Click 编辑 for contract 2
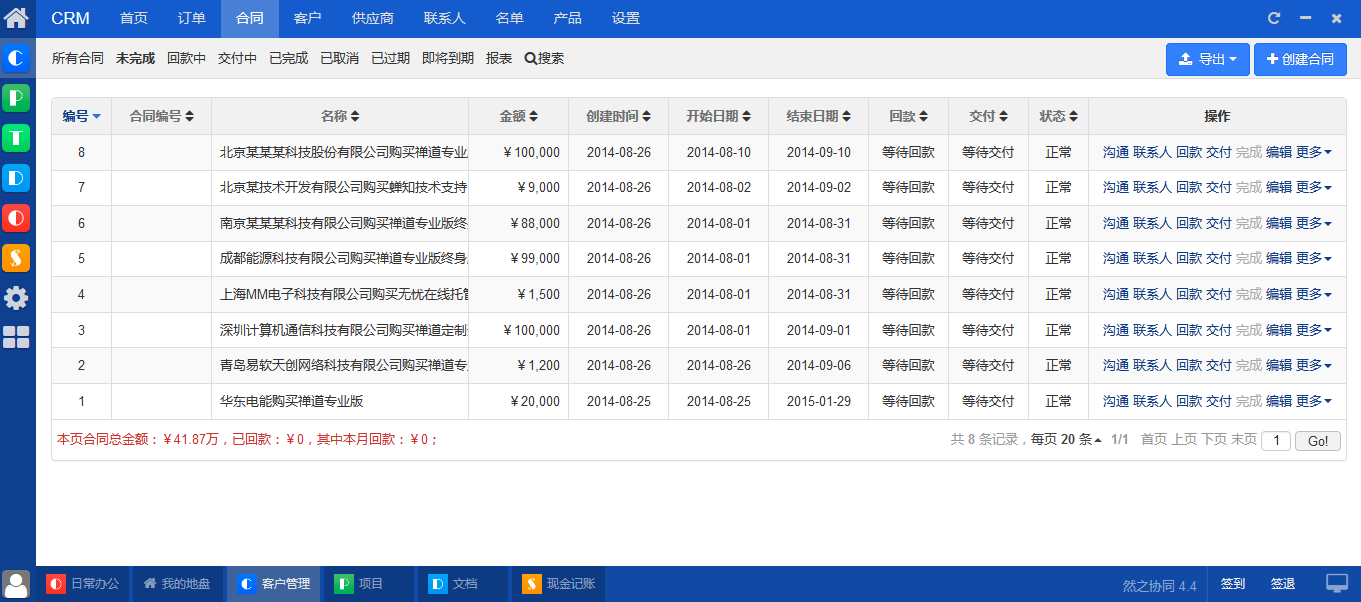 [x=1279, y=365]
